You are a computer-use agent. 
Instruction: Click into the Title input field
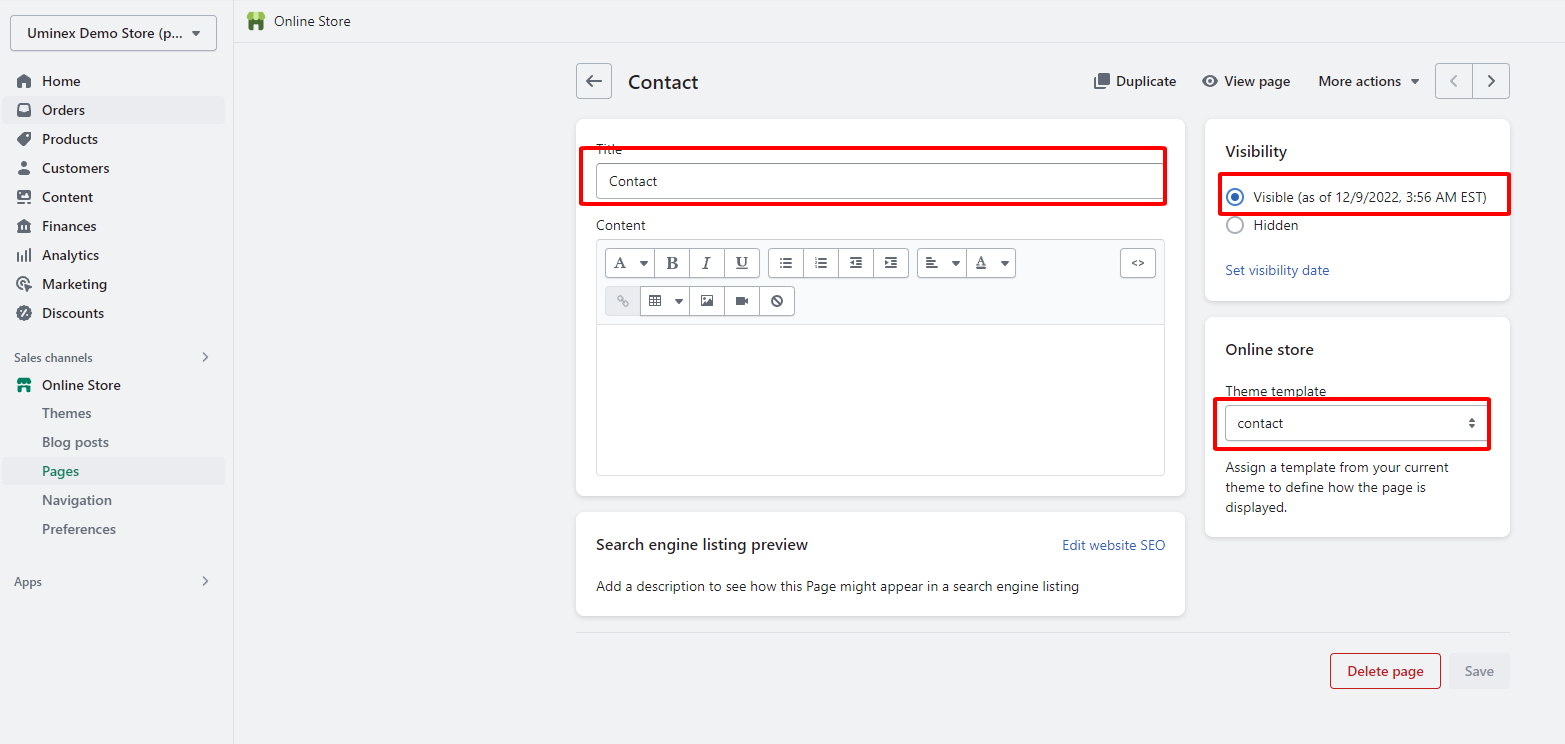tap(879, 182)
